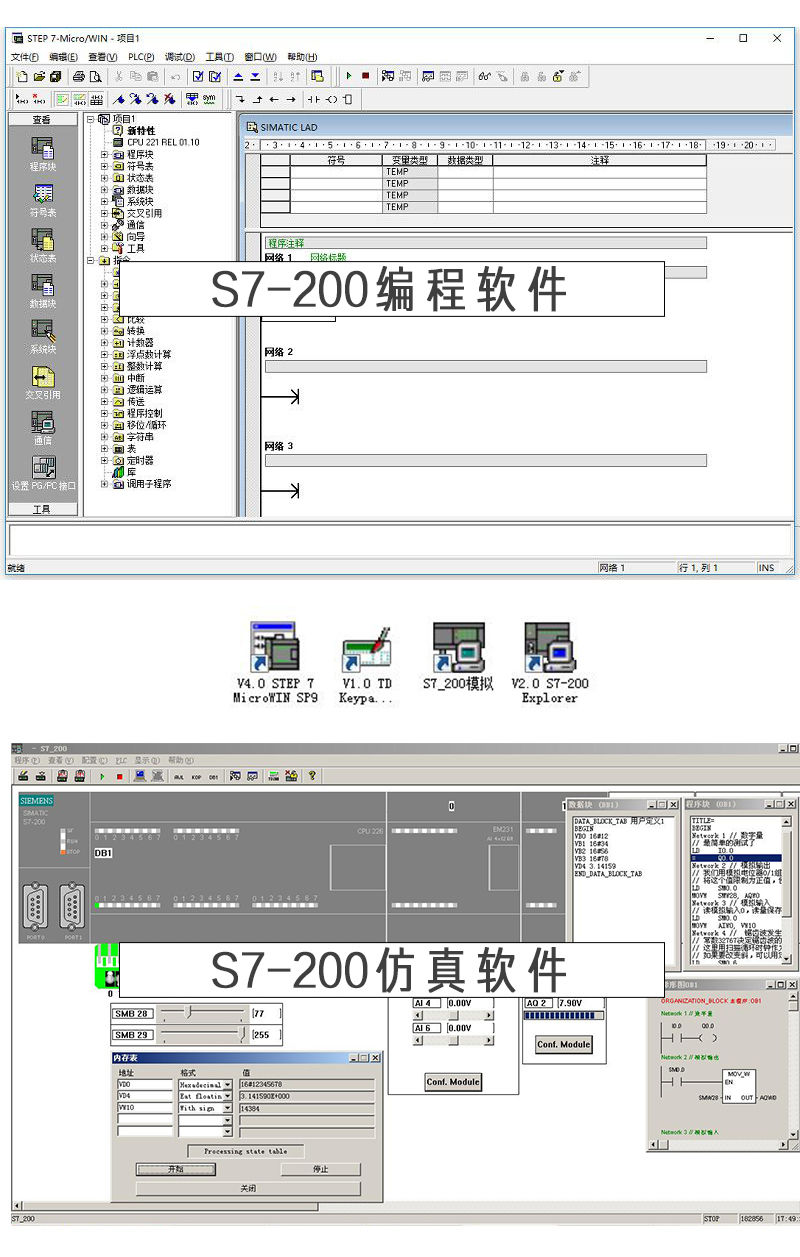This screenshot has height=1257, width=800.
Task: Open the 编辑(E) menu
Action: (x=64, y=57)
